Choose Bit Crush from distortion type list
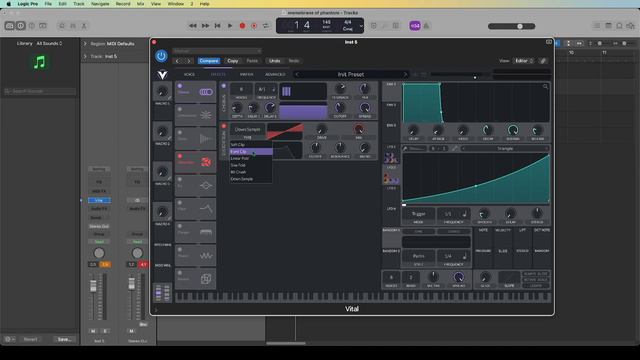 251,172
